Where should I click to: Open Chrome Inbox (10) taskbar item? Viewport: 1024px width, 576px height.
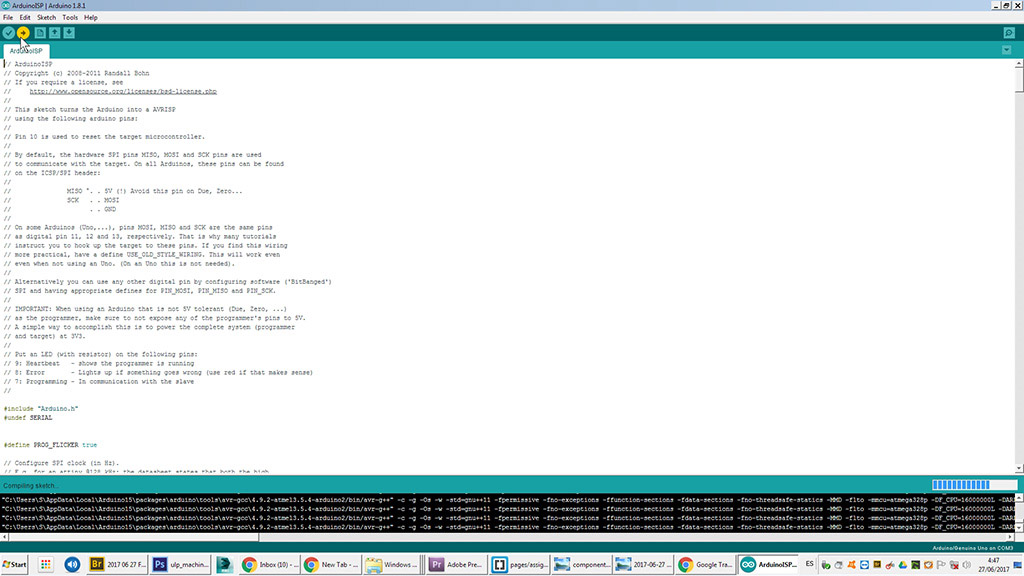coord(270,564)
